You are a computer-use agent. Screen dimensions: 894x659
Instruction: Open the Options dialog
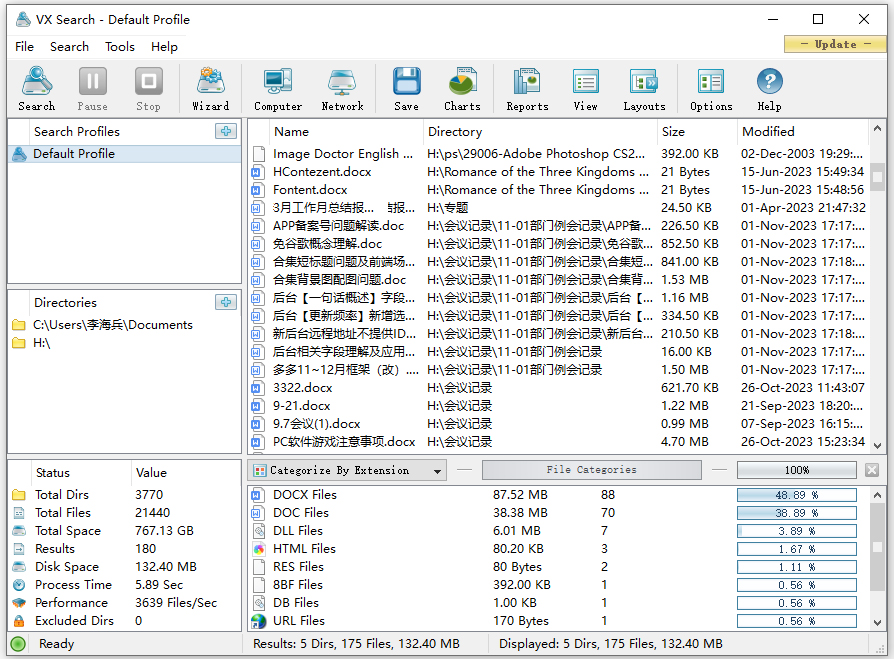[x=711, y=89]
